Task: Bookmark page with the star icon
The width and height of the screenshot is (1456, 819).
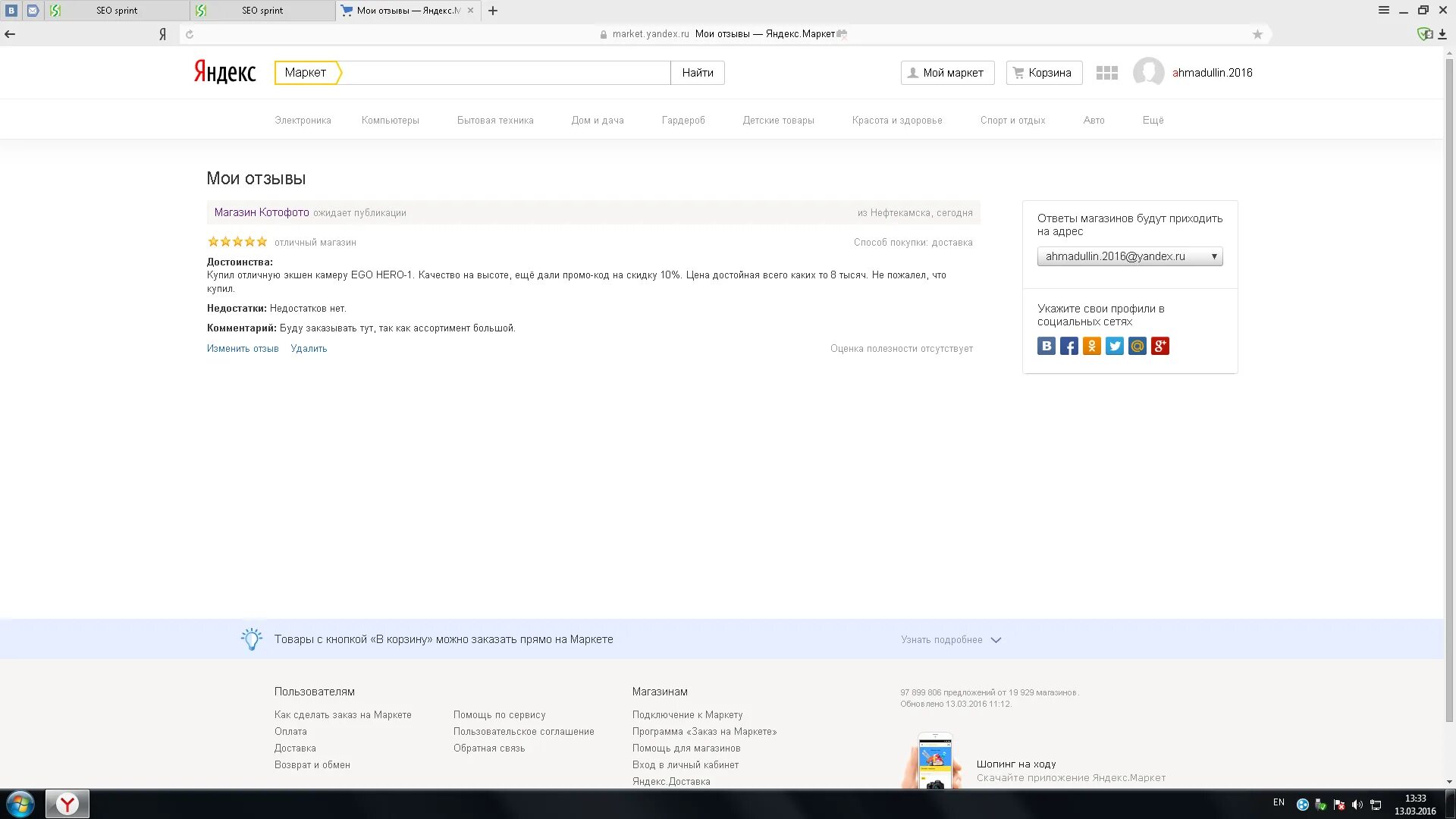Action: 1257,34
